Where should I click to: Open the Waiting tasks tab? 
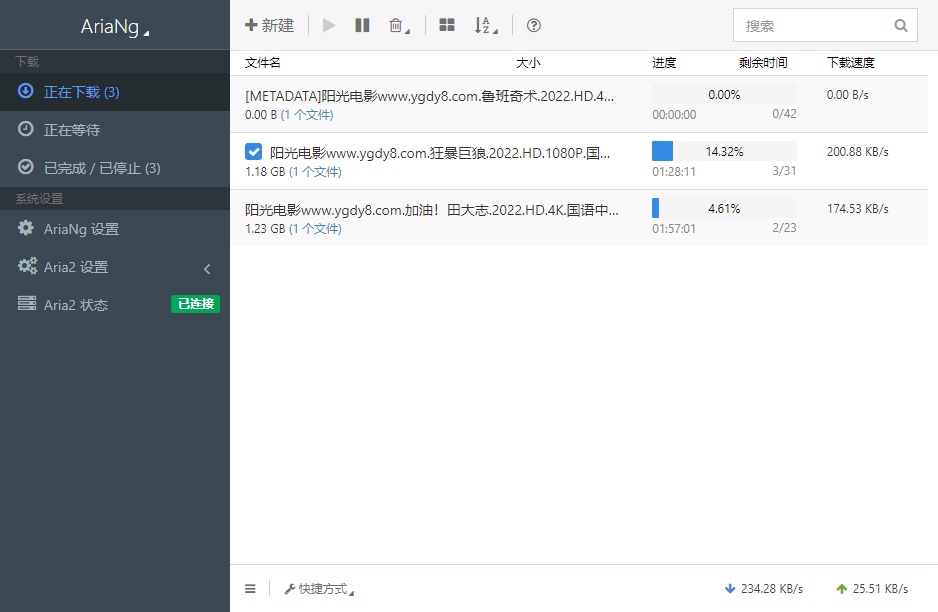coord(115,130)
